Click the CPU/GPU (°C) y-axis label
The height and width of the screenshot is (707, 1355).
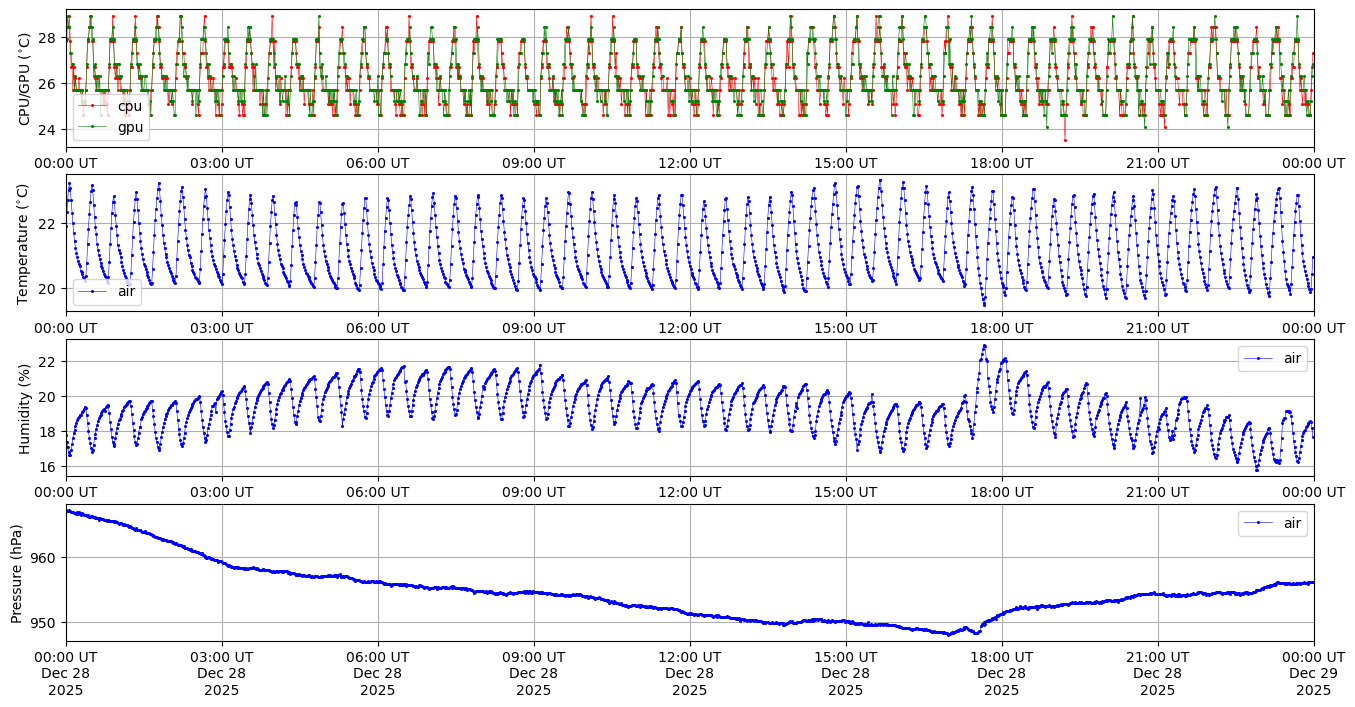(26, 79)
